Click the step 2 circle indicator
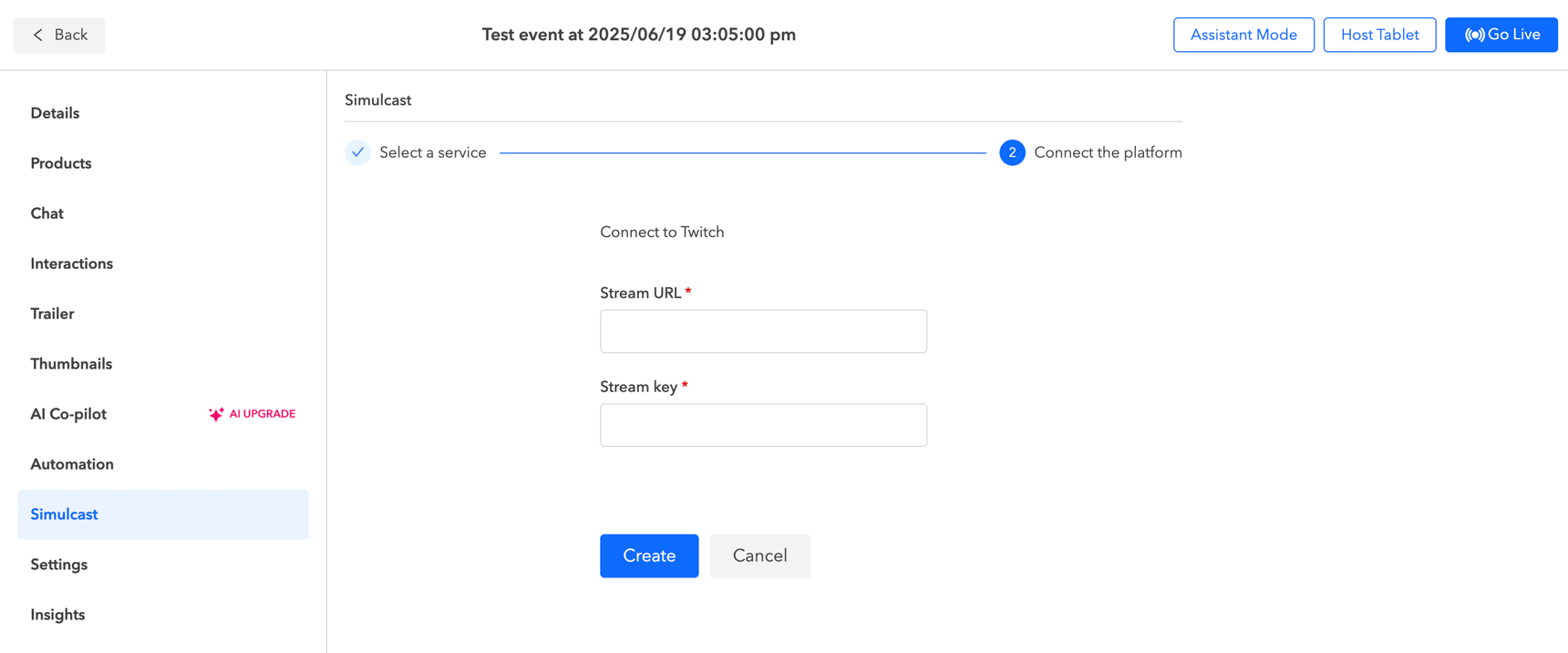The height and width of the screenshot is (653, 1568). [x=1012, y=152]
